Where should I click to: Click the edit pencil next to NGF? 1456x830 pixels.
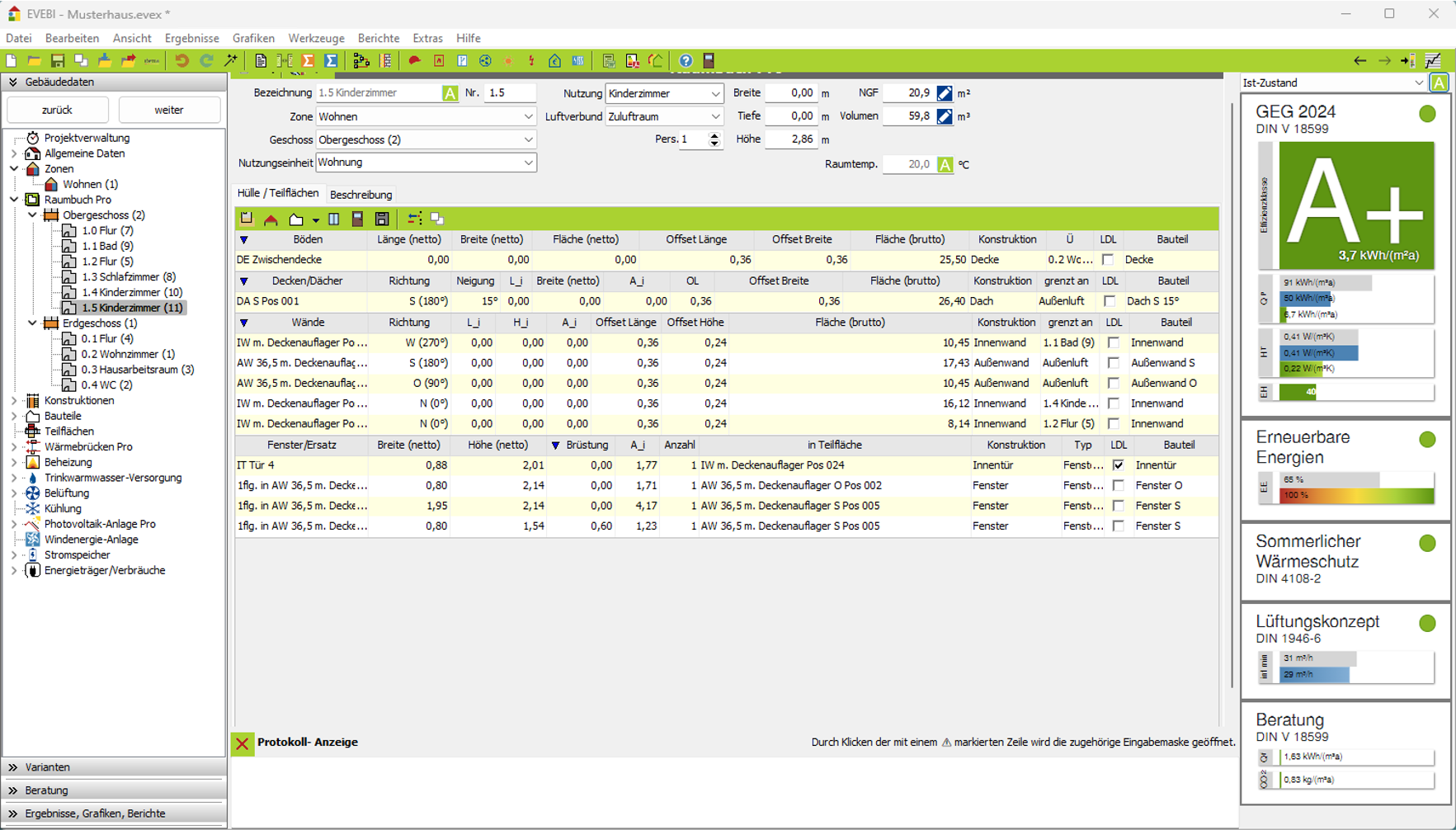click(x=945, y=93)
